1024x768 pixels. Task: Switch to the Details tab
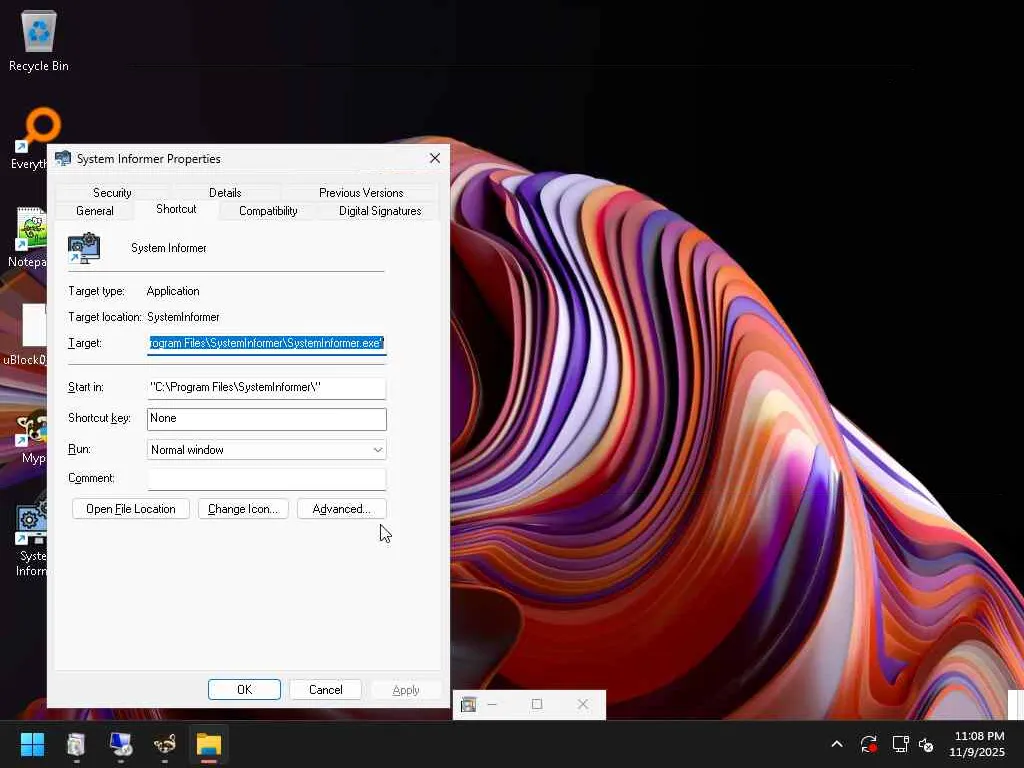(x=225, y=193)
